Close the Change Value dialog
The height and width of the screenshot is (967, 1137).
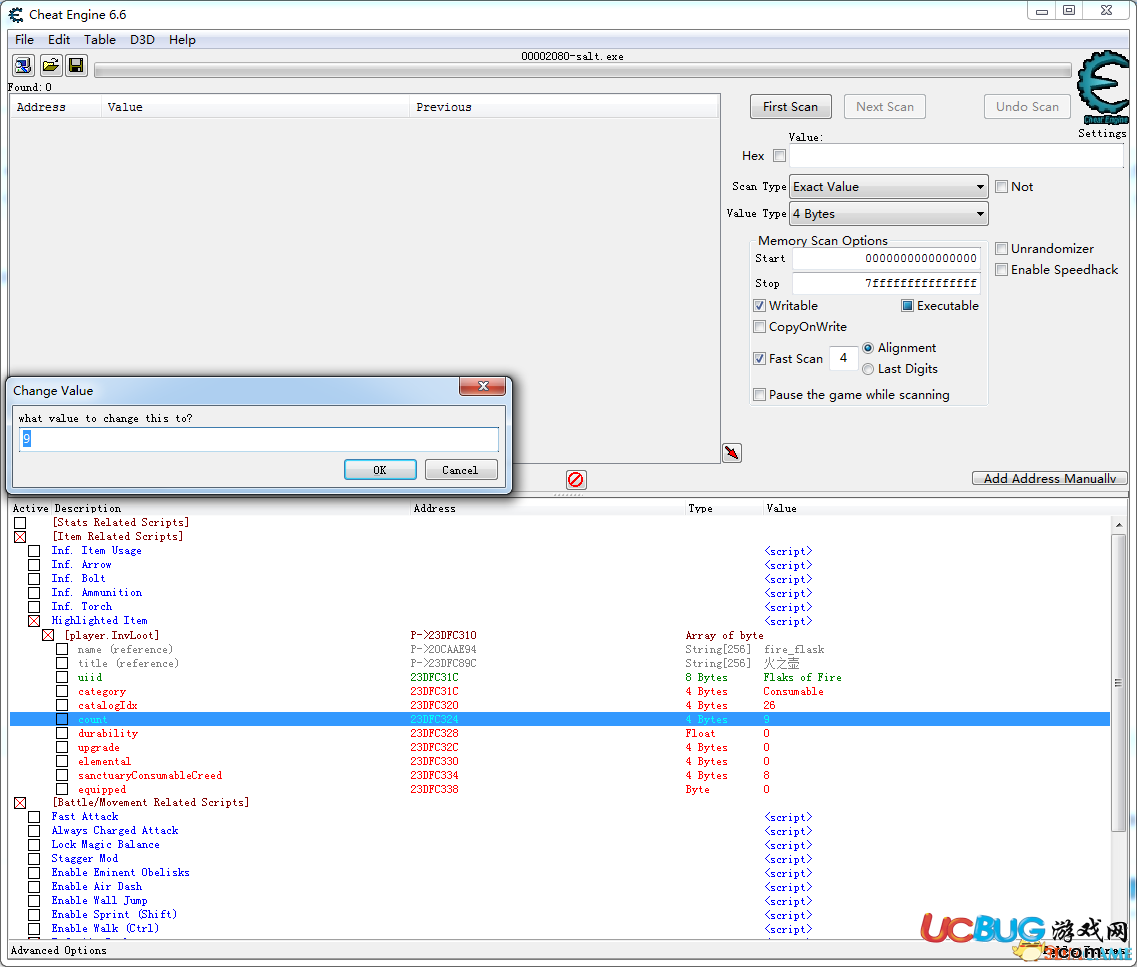pyautogui.click(x=482, y=386)
